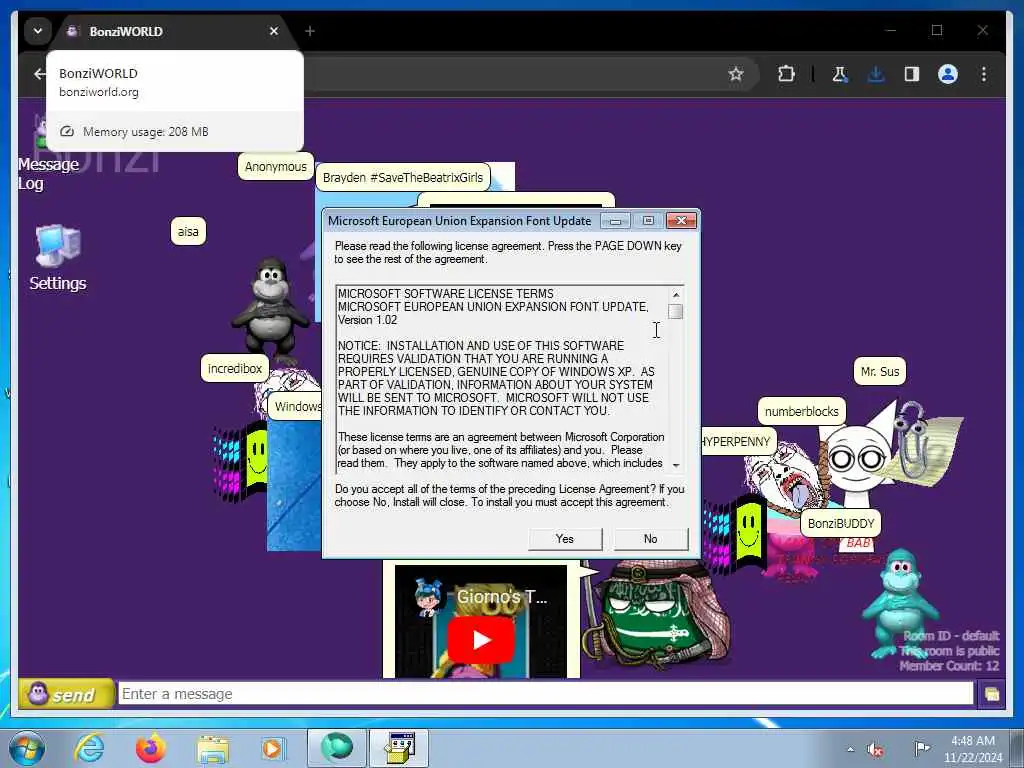Click the Brayden #SaveTheBeatrixGirls name tag
Image resolution: width=1024 pixels, height=768 pixels.
coord(403,178)
